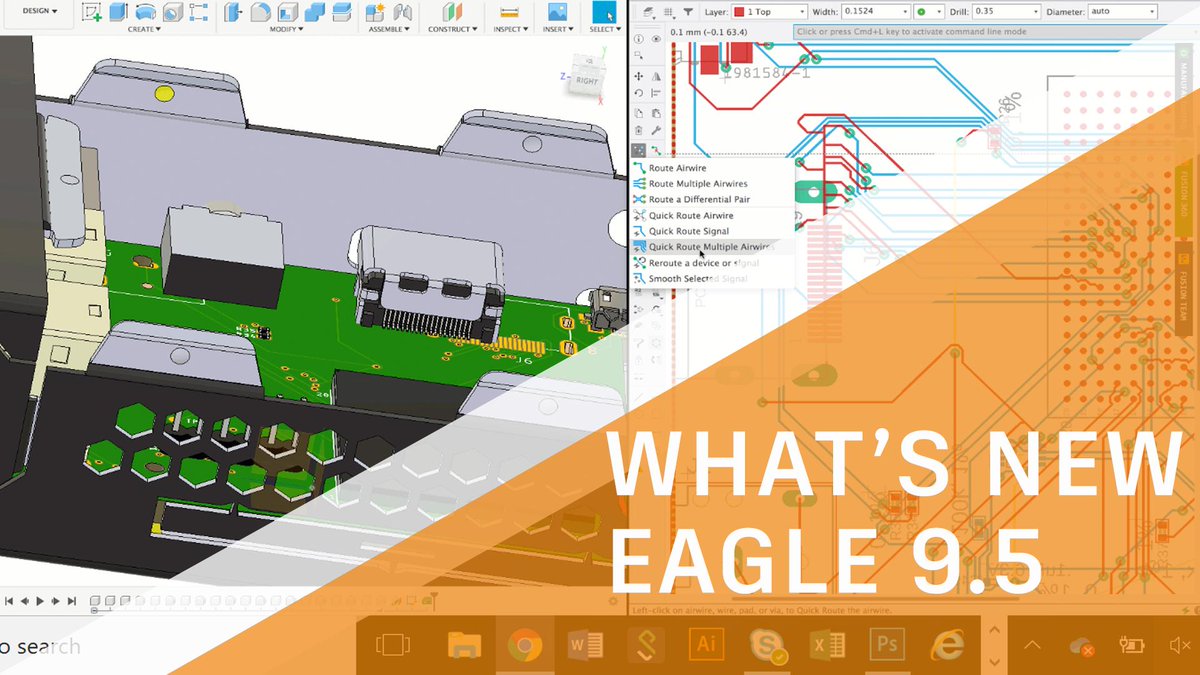Click the EAGLE selection filter funnel icon
The width and height of the screenshot is (1200, 675).
(689, 12)
